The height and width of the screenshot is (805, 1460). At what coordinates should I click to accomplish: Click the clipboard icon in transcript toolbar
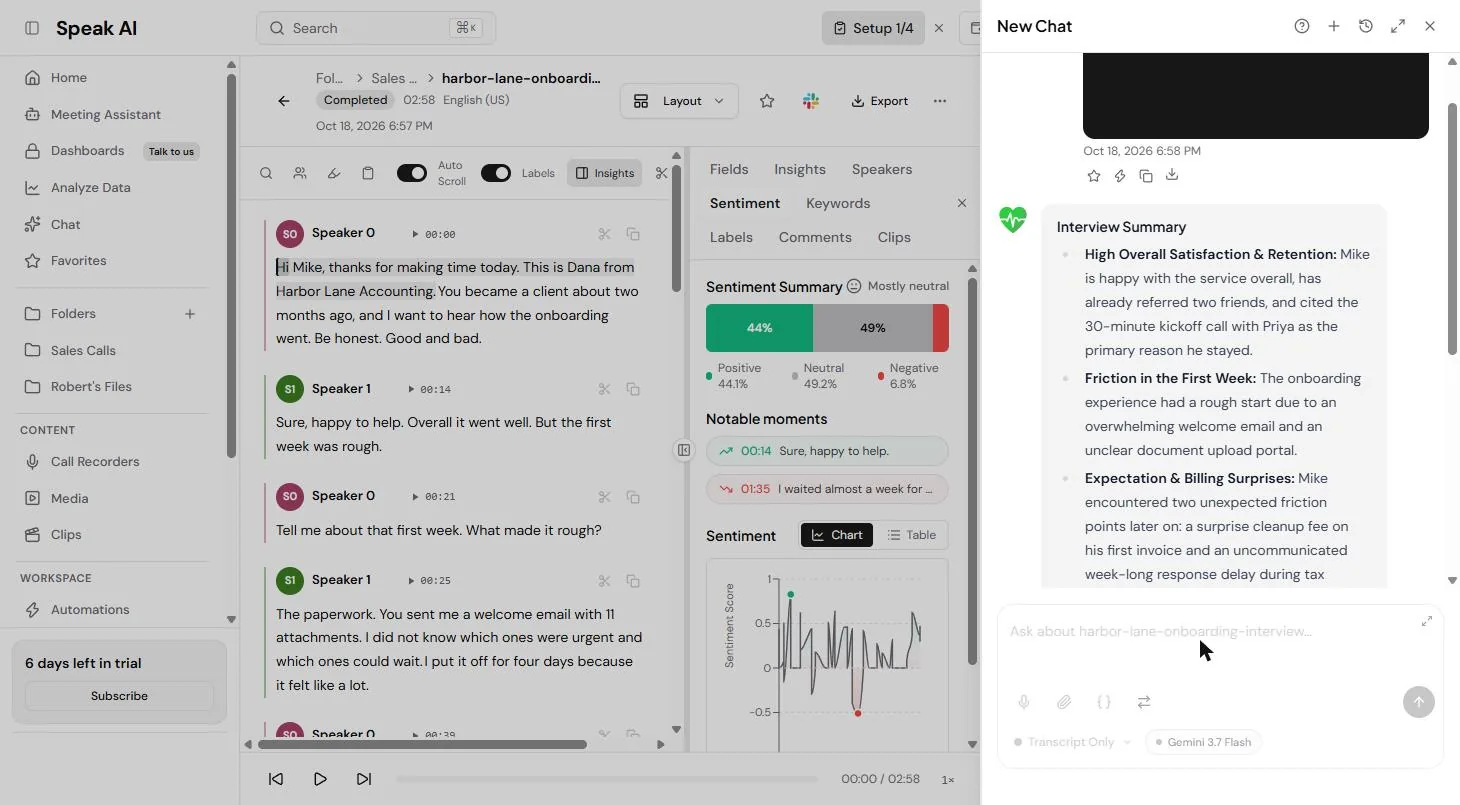368,173
